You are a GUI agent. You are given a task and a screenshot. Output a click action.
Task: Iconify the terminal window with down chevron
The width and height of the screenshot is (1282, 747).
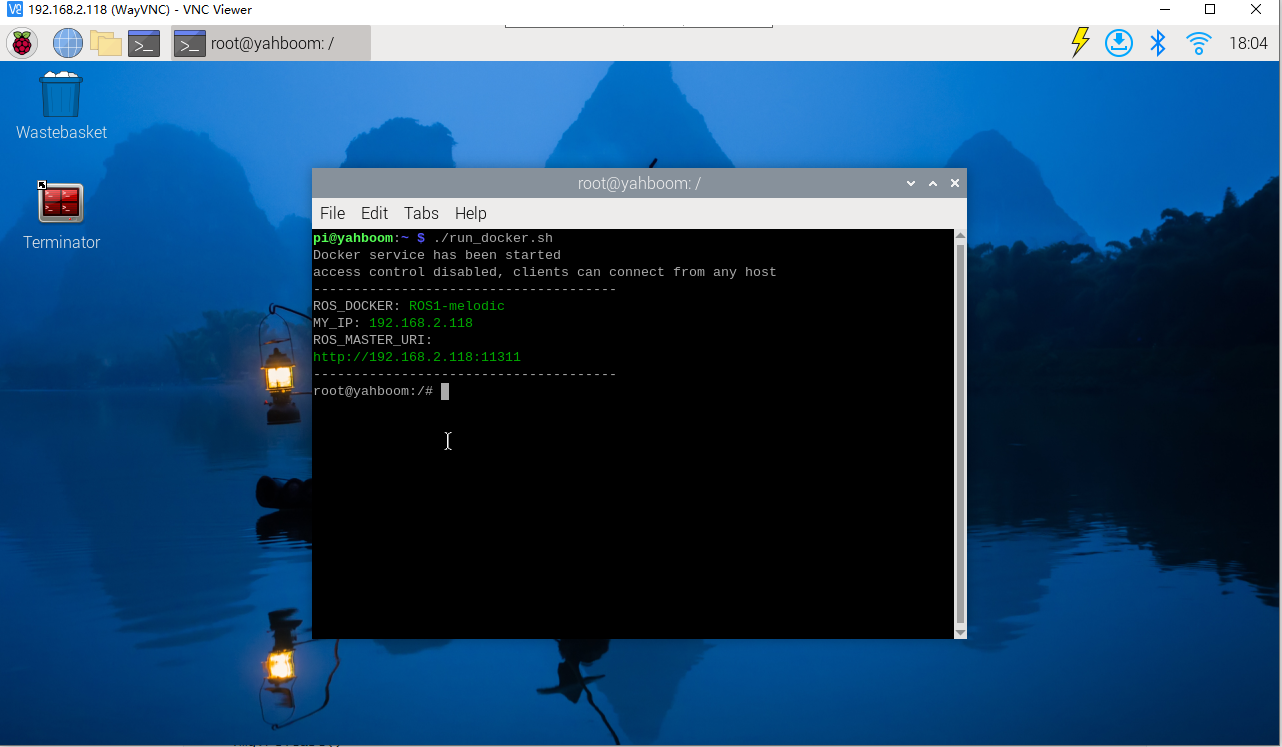click(911, 183)
